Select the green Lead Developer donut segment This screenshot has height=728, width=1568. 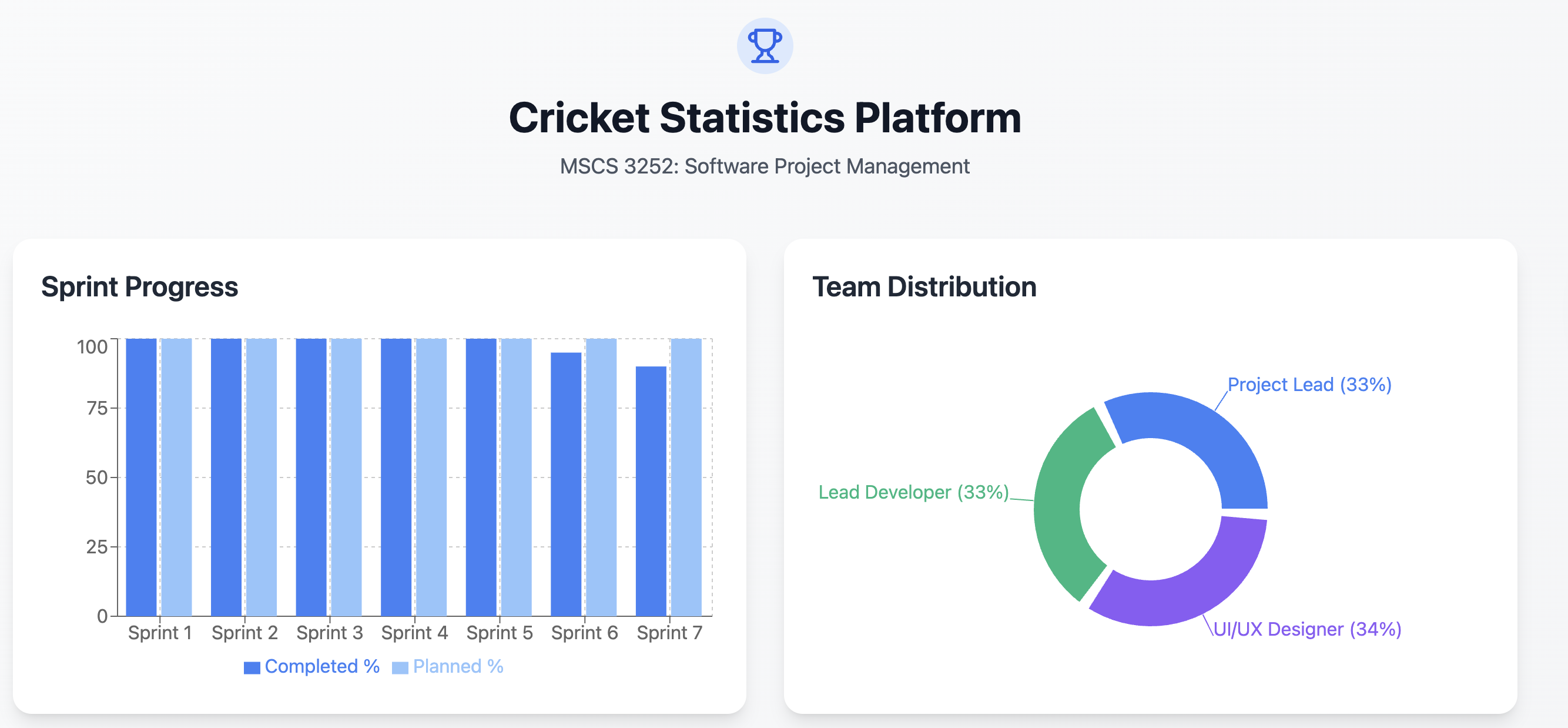pyautogui.click(x=1064, y=506)
